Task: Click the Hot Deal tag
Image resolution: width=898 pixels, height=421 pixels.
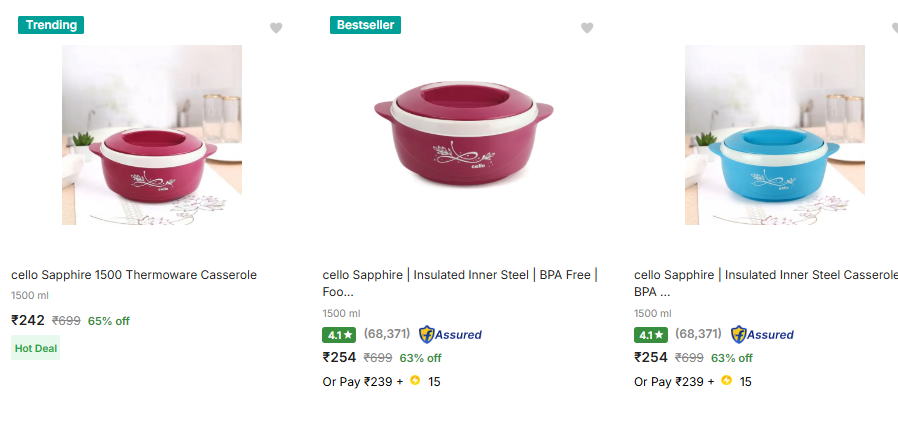Action: tap(35, 348)
